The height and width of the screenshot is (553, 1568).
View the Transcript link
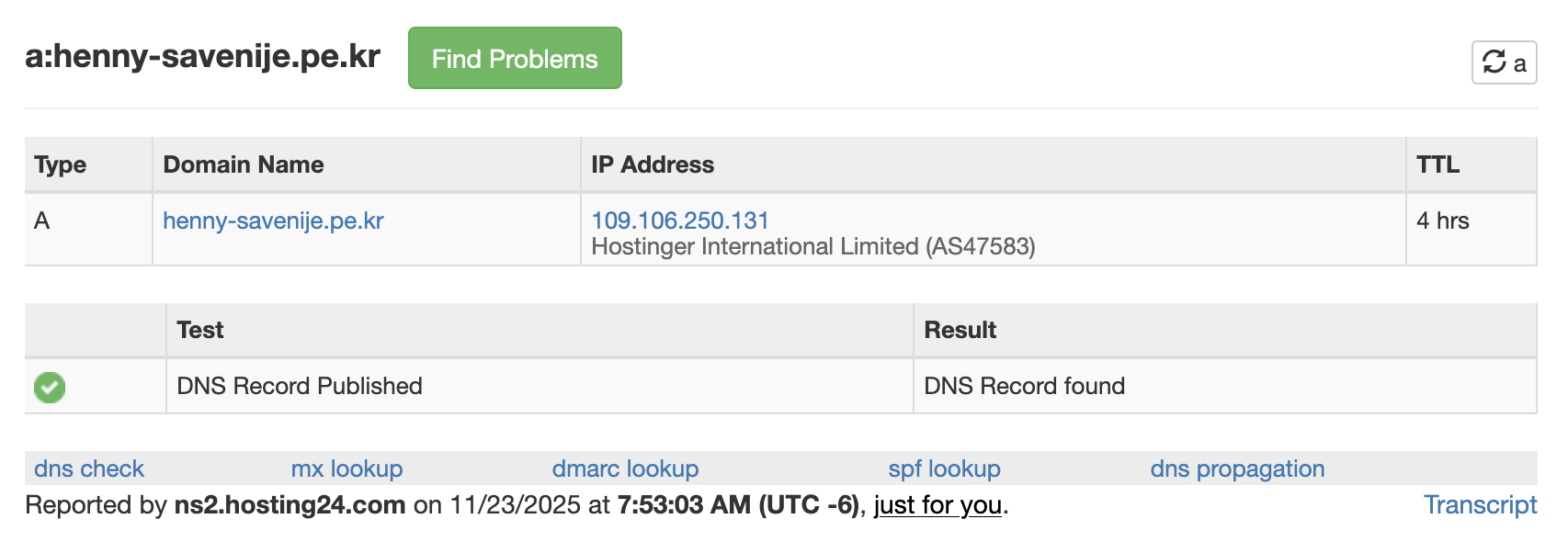pyautogui.click(x=1480, y=504)
